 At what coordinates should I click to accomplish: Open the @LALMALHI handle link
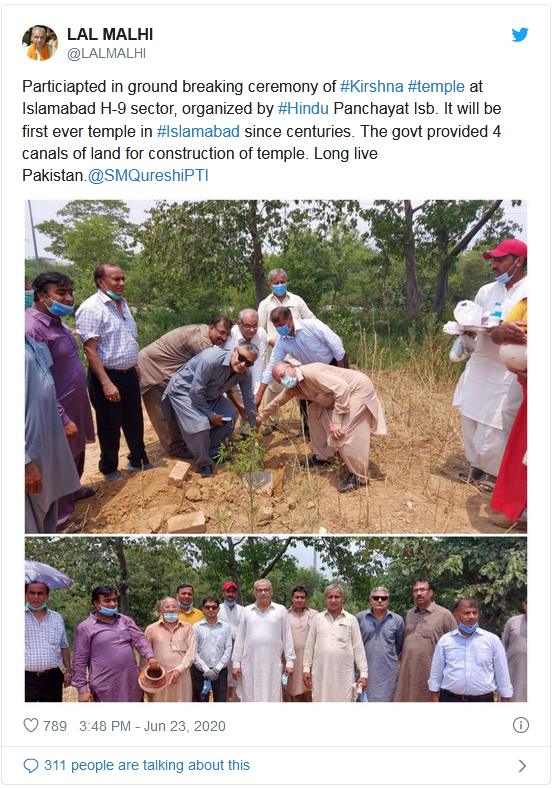point(107,53)
